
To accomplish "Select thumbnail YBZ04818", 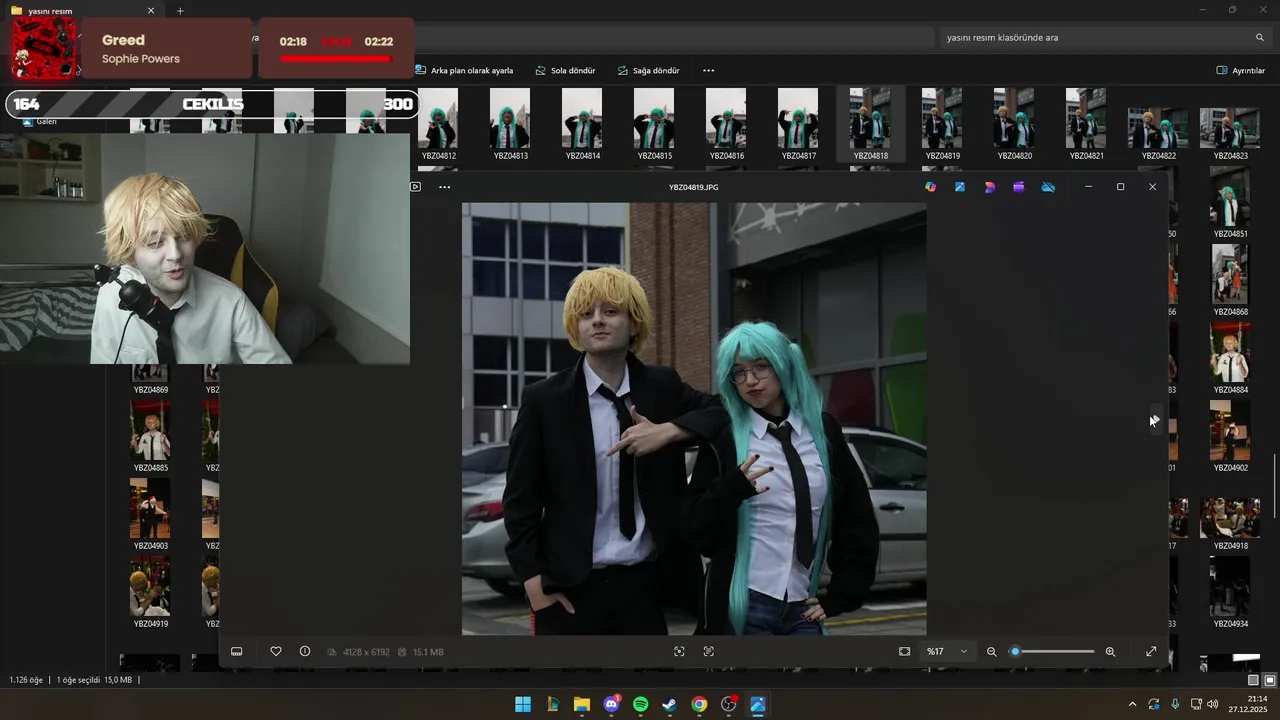I will [870, 124].
